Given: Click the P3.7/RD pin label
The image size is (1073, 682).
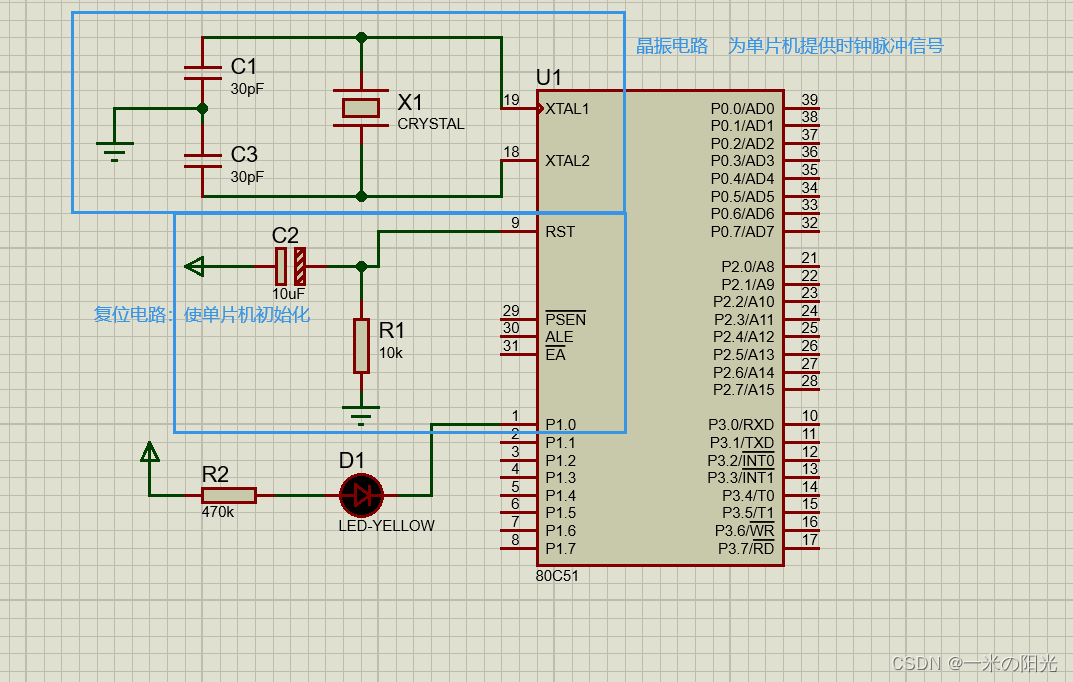Looking at the screenshot, I should click(746, 549).
